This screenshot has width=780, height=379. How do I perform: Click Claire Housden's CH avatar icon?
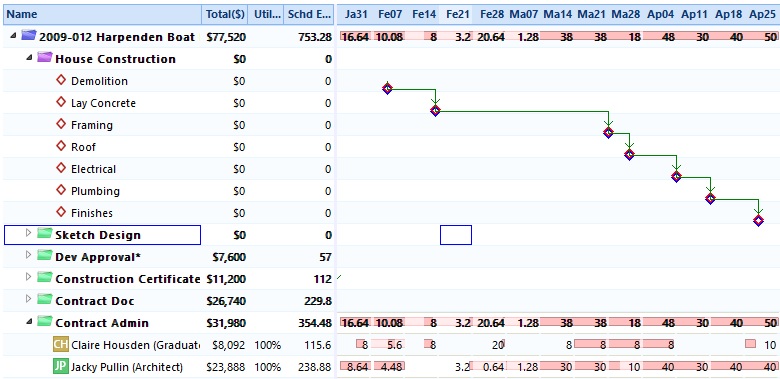pyautogui.click(x=60, y=344)
